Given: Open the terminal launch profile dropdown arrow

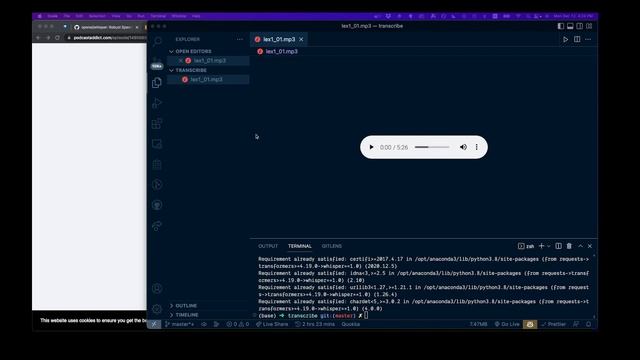Looking at the screenshot, I should (x=549, y=246).
